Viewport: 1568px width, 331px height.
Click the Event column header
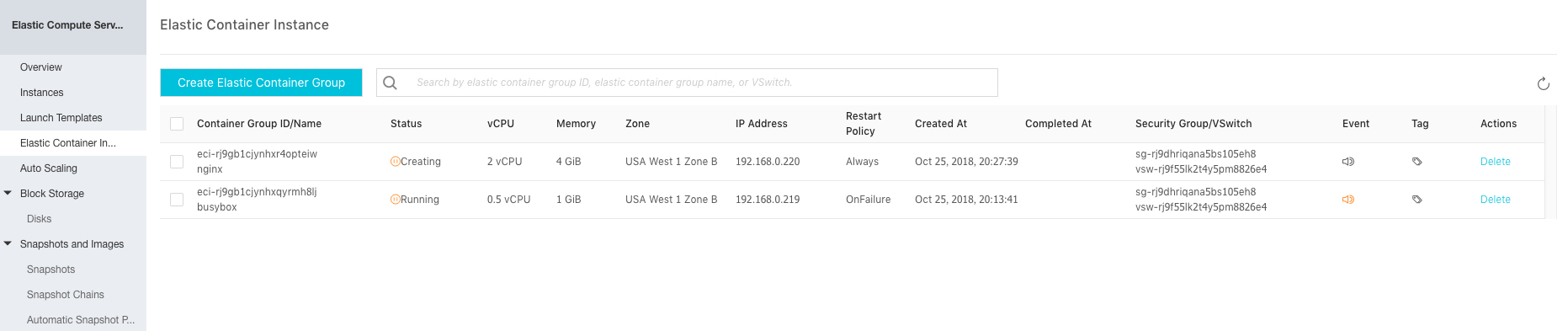[1356, 124]
